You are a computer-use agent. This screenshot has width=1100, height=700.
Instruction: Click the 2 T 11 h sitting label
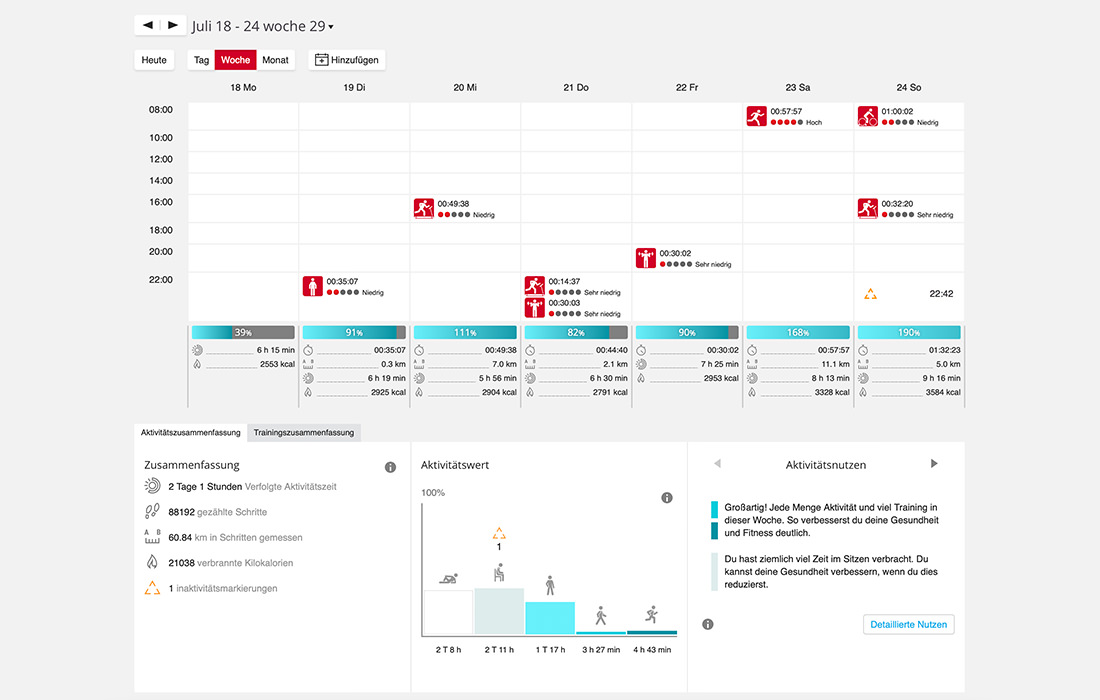coord(499,650)
